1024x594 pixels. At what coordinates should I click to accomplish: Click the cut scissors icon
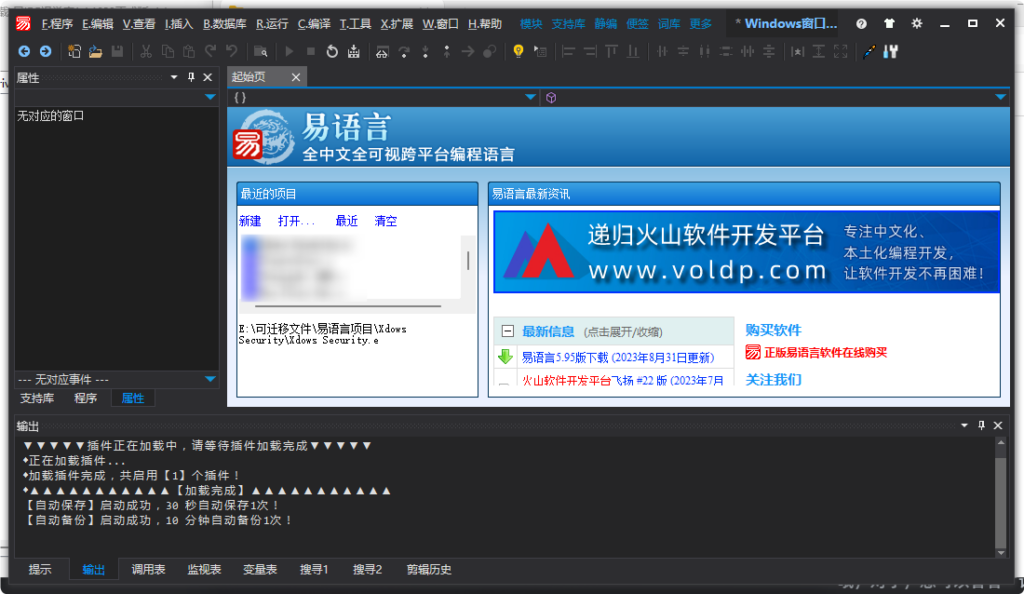[146, 51]
